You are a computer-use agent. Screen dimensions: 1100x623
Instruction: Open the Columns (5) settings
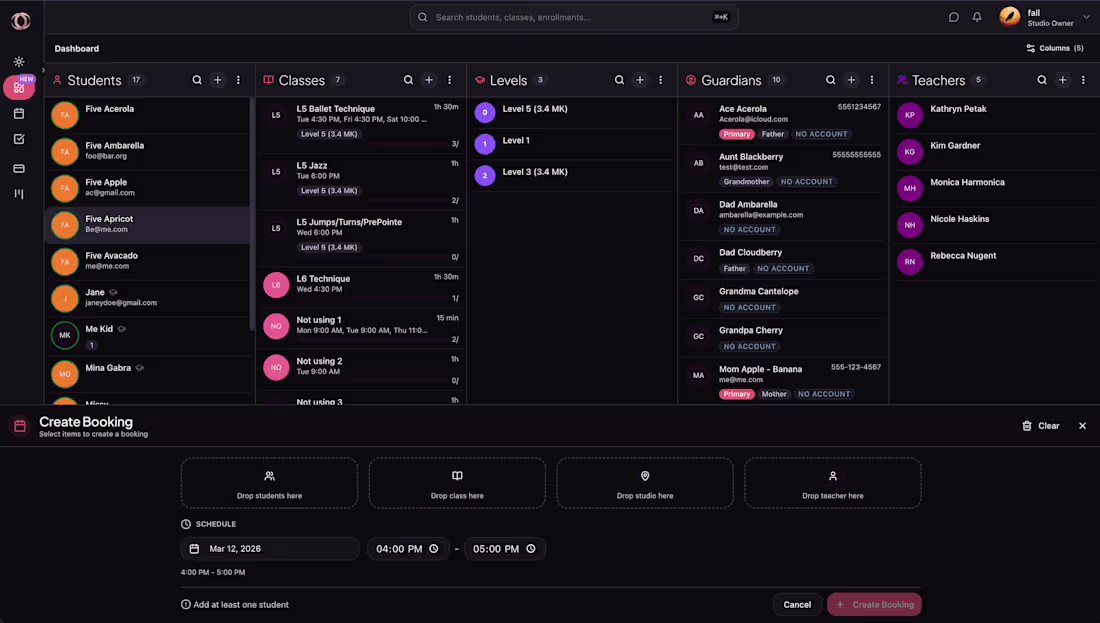coord(1054,48)
